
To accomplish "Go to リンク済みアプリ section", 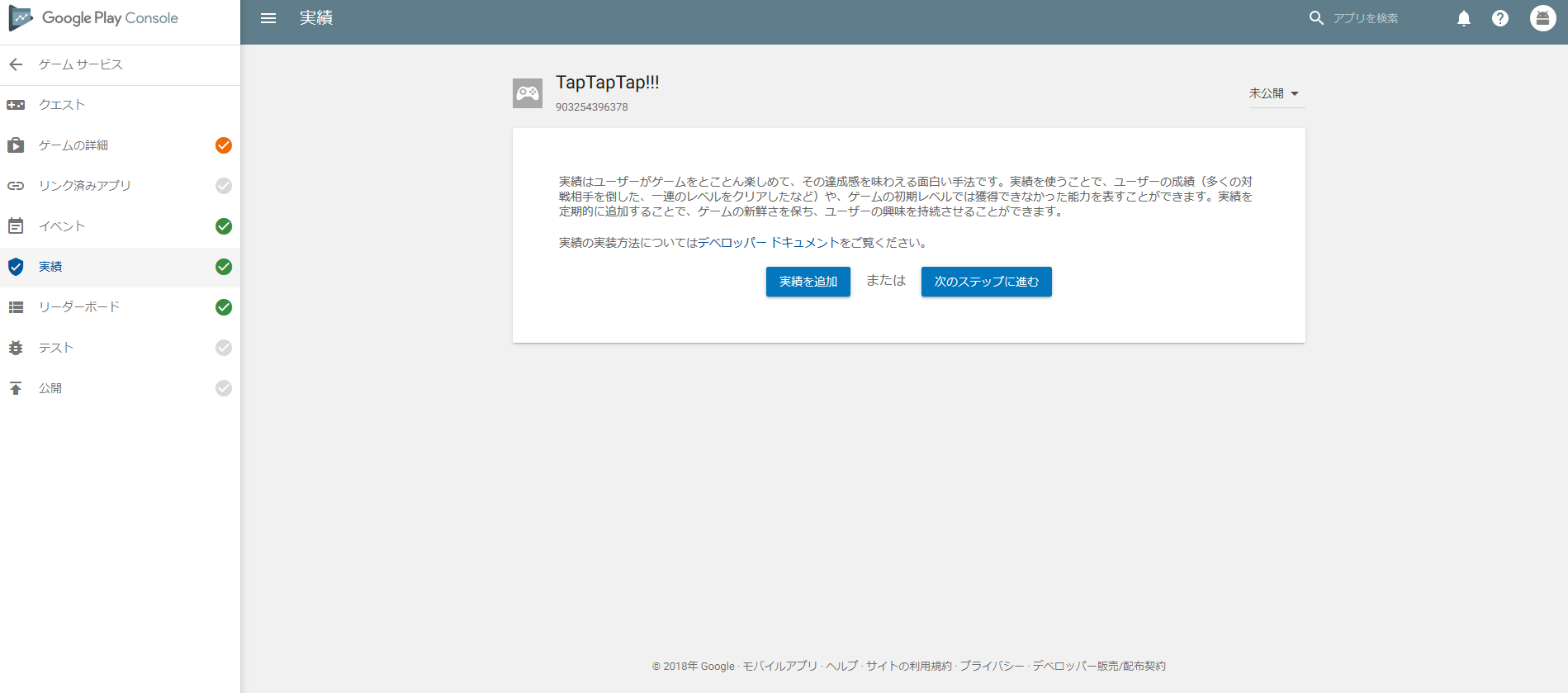I will pyautogui.click(x=120, y=186).
